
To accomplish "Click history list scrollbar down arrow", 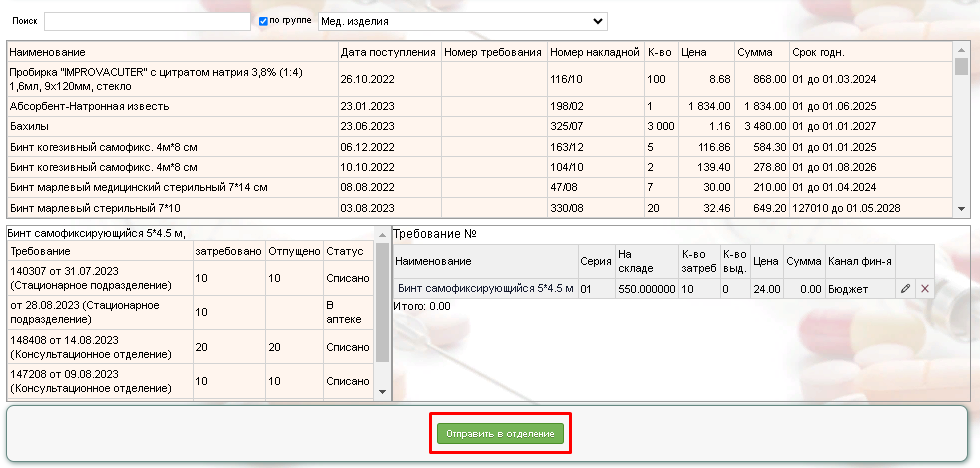I will click(x=381, y=392).
